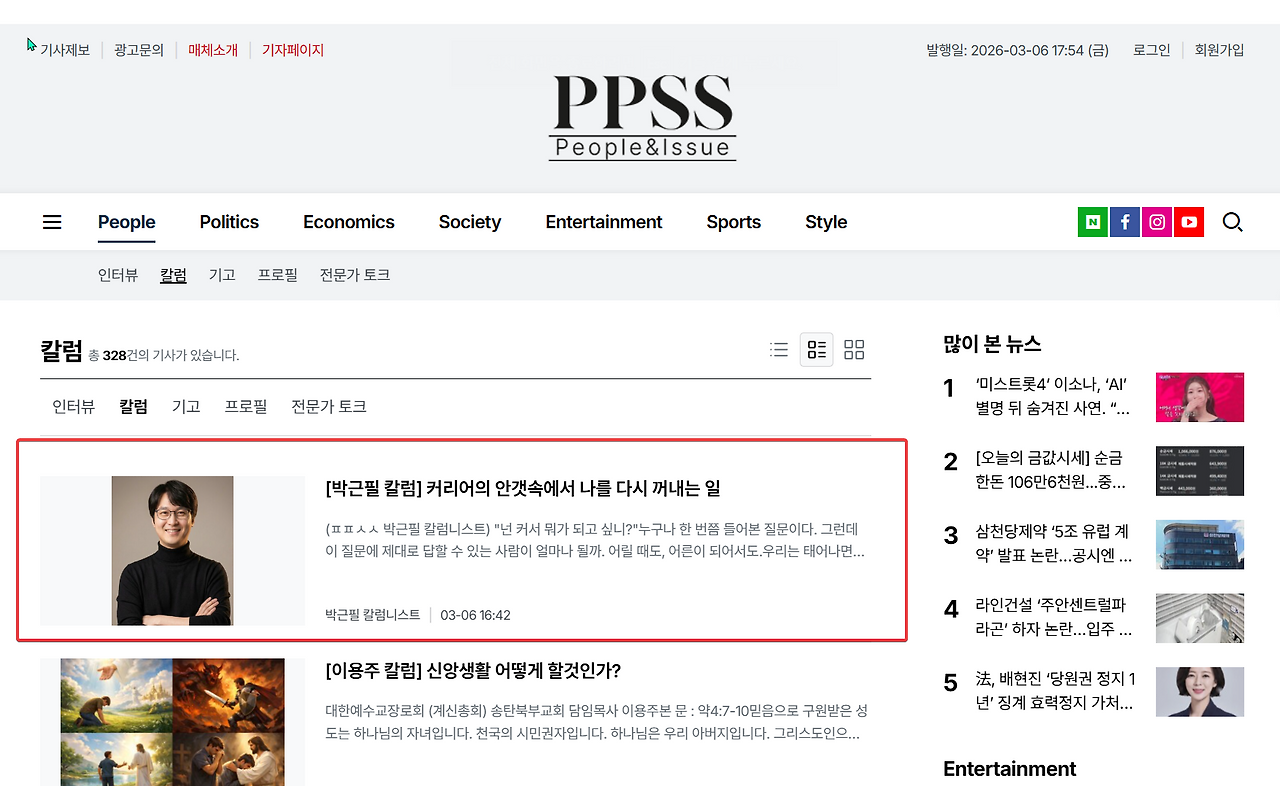Open the Sports menu

[x=734, y=222]
